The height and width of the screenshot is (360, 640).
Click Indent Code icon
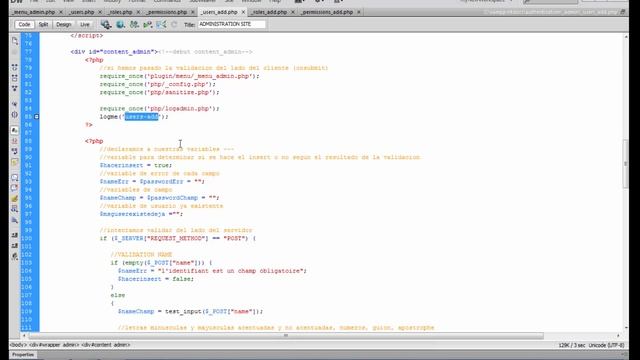click(x=15, y=235)
